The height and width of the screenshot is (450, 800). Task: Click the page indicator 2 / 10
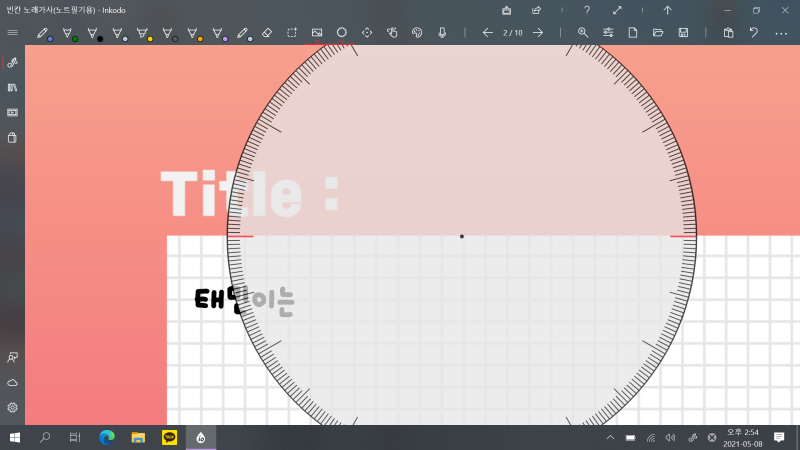pyautogui.click(x=513, y=33)
